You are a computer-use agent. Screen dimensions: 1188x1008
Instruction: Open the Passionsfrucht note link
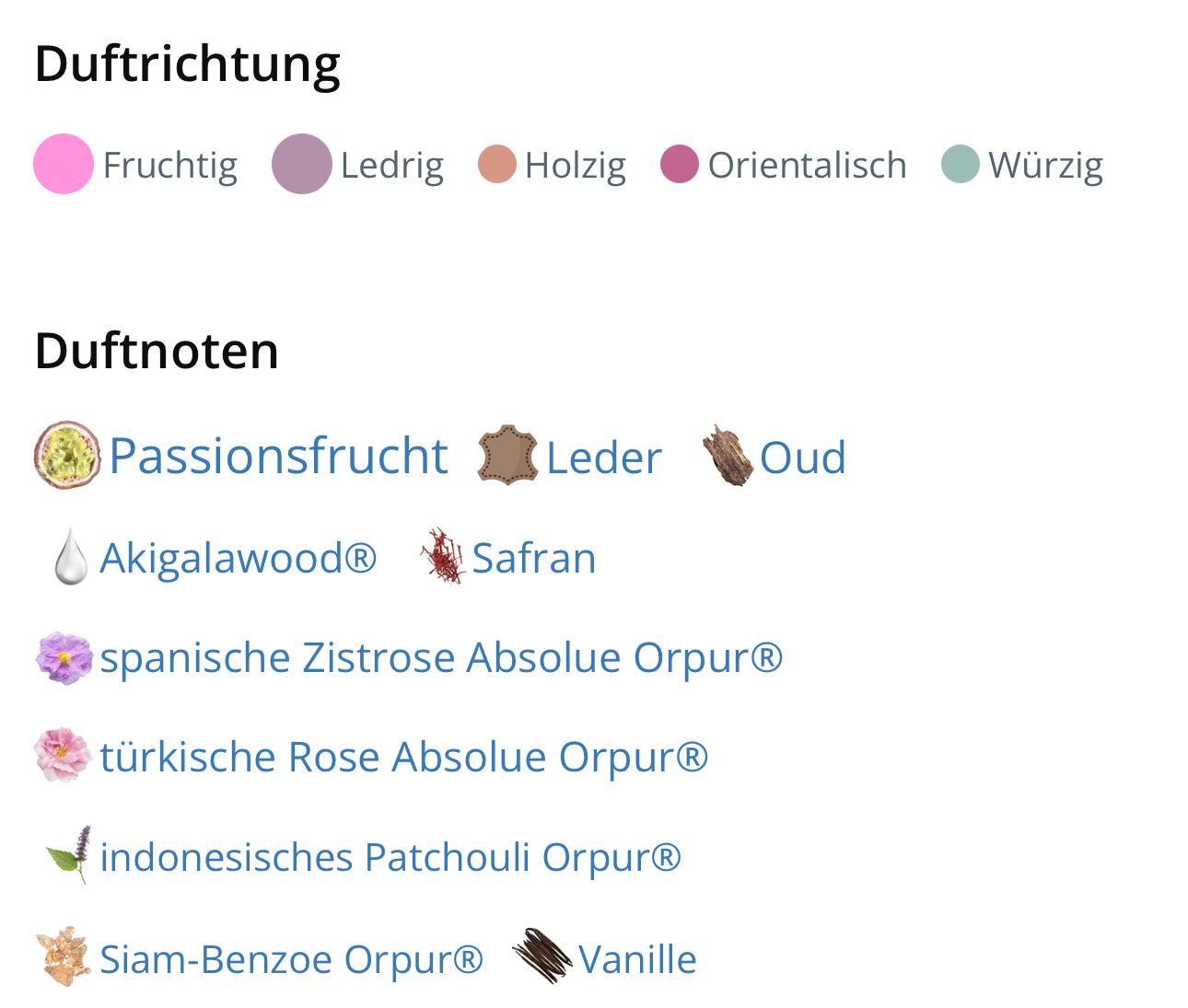pos(278,456)
